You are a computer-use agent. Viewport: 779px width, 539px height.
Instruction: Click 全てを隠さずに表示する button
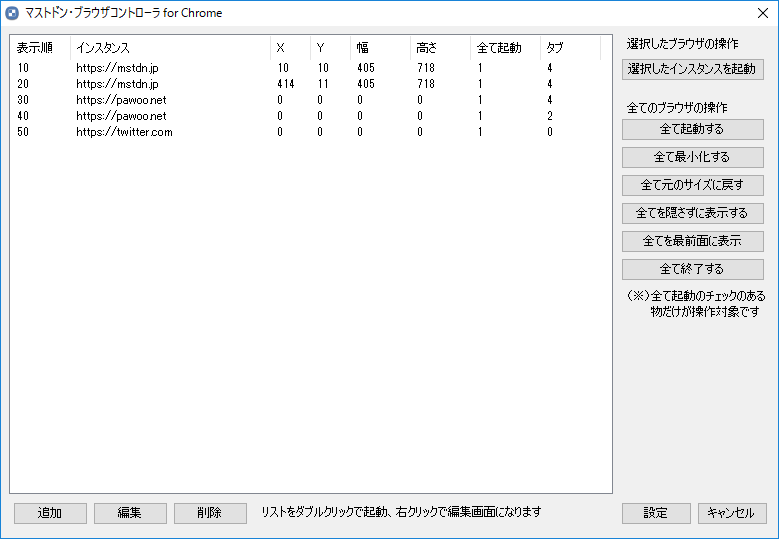pos(693,213)
